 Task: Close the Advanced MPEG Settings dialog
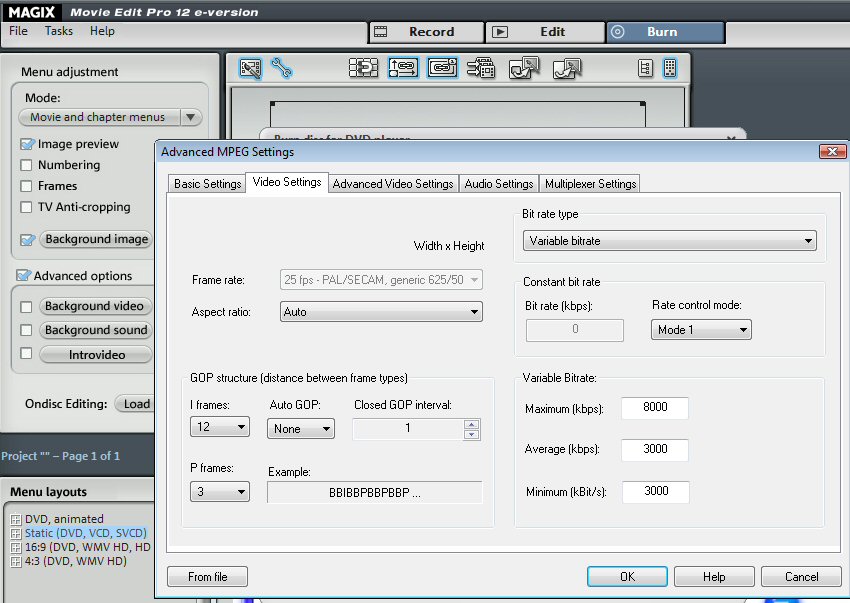(x=832, y=152)
